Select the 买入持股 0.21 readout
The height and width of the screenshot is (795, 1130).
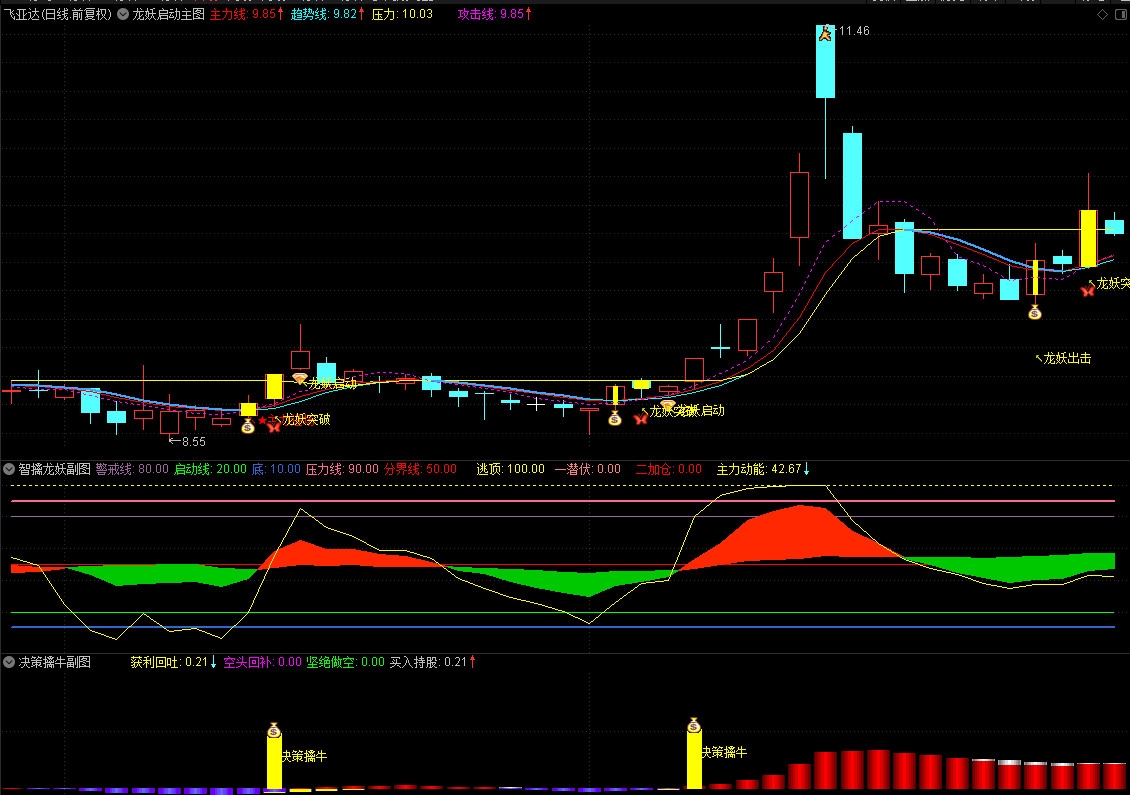tap(432, 662)
